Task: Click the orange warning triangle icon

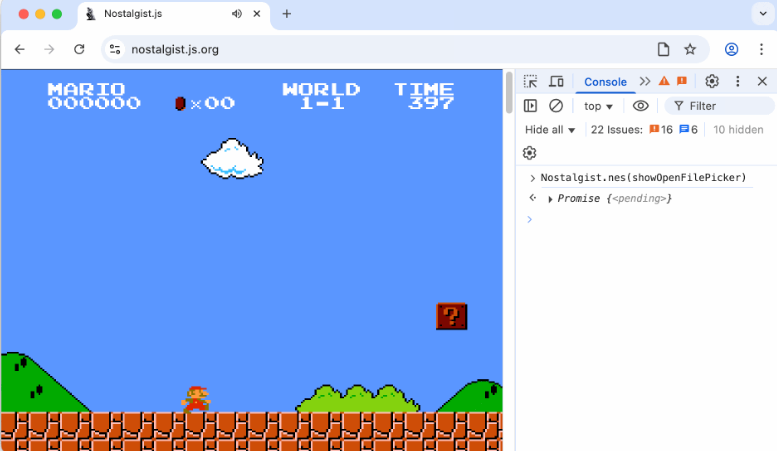Action: point(664,81)
